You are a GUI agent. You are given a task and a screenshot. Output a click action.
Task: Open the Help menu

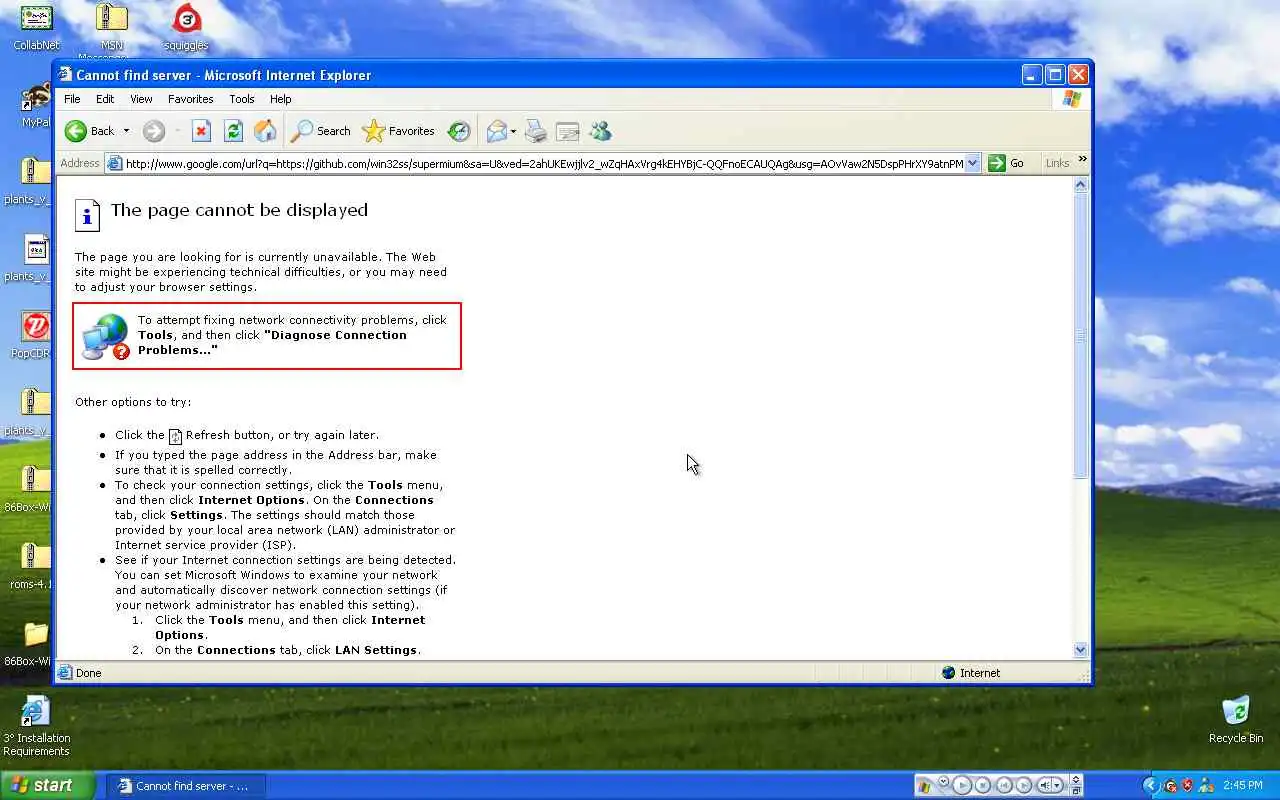click(x=281, y=99)
